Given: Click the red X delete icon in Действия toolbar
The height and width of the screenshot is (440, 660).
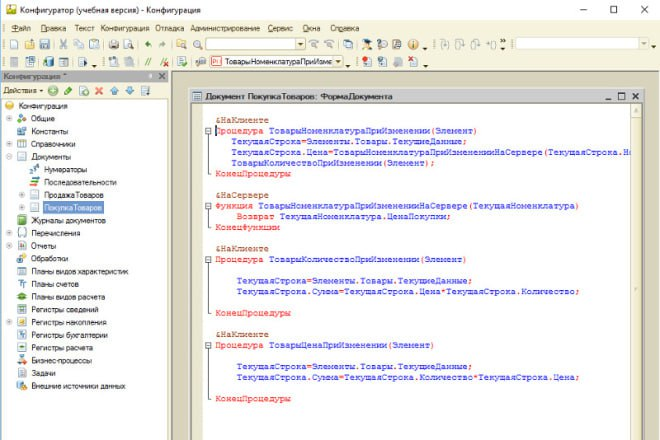Looking at the screenshot, I should coord(99,91).
